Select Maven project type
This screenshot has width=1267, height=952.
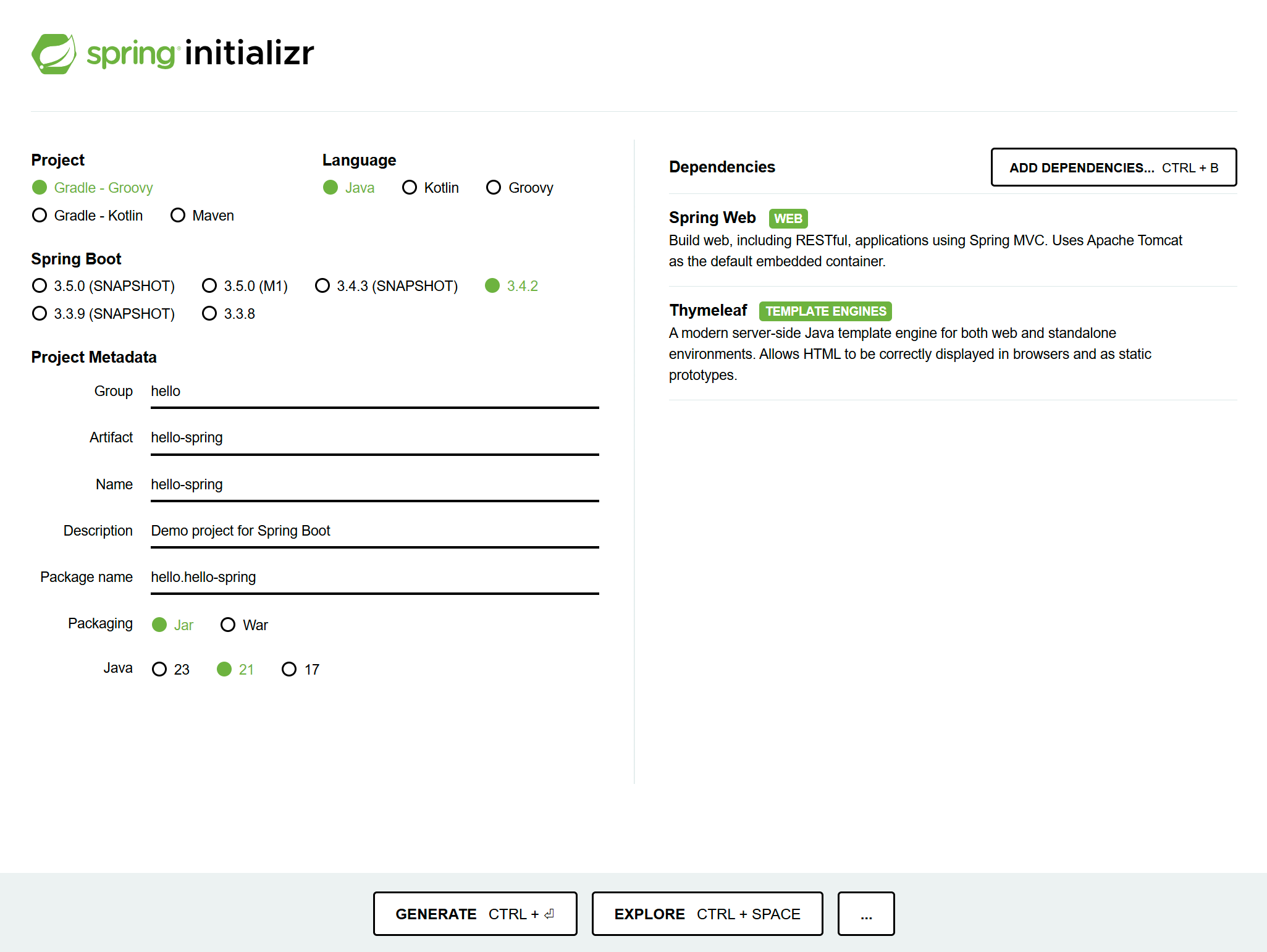click(x=178, y=216)
